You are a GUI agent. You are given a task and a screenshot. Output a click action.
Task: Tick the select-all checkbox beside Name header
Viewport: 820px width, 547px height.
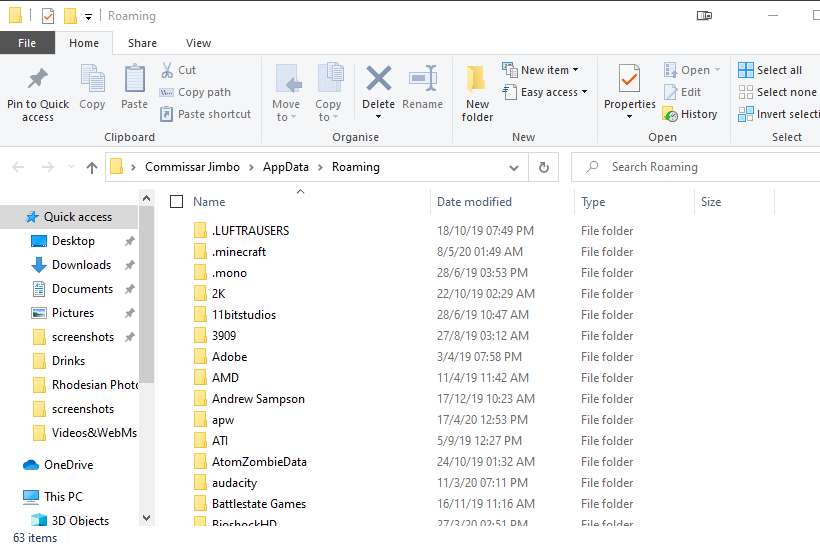click(x=177, y=202)
